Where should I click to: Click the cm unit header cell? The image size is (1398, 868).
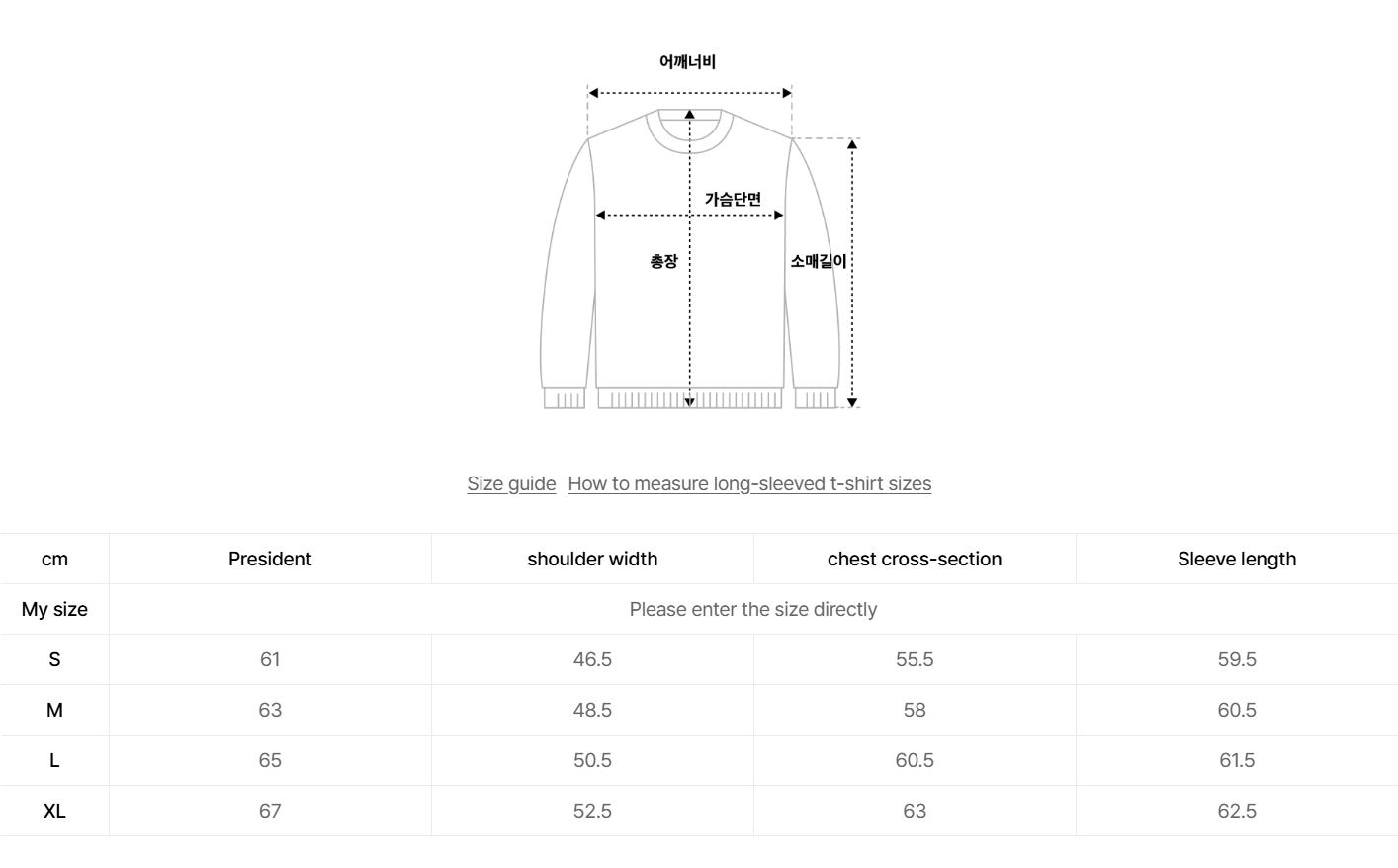[54, 559]
